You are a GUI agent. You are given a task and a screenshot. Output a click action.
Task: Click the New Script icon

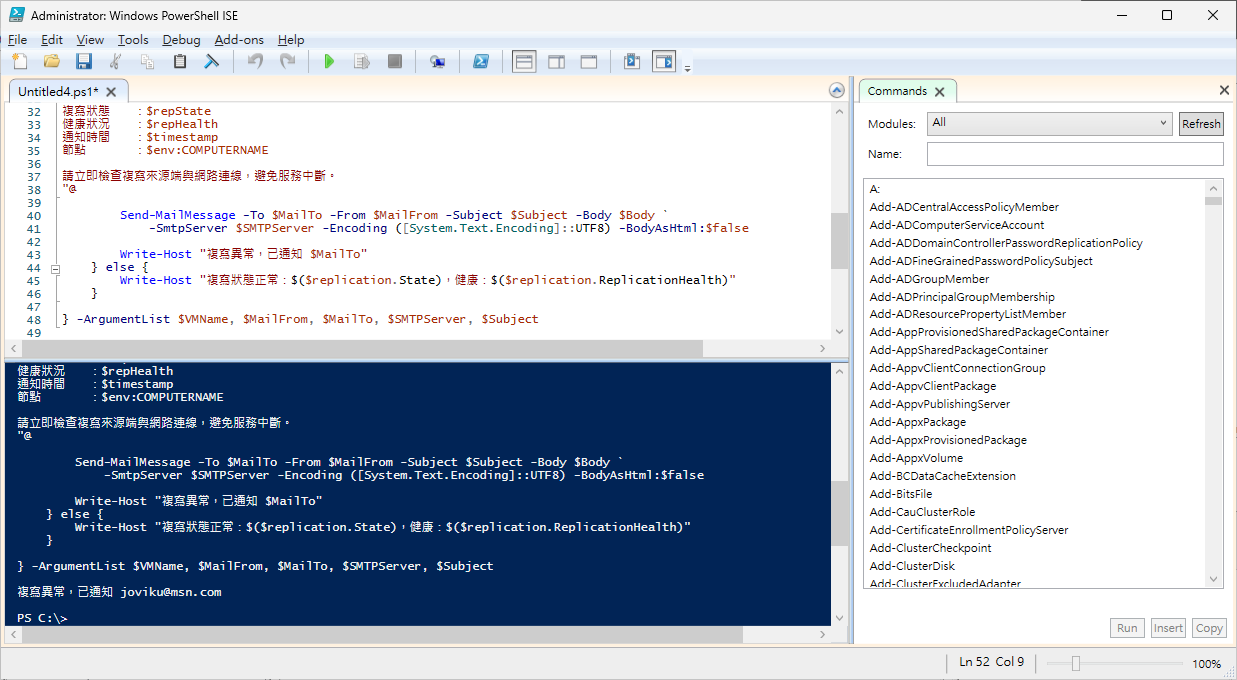(20, 62)
